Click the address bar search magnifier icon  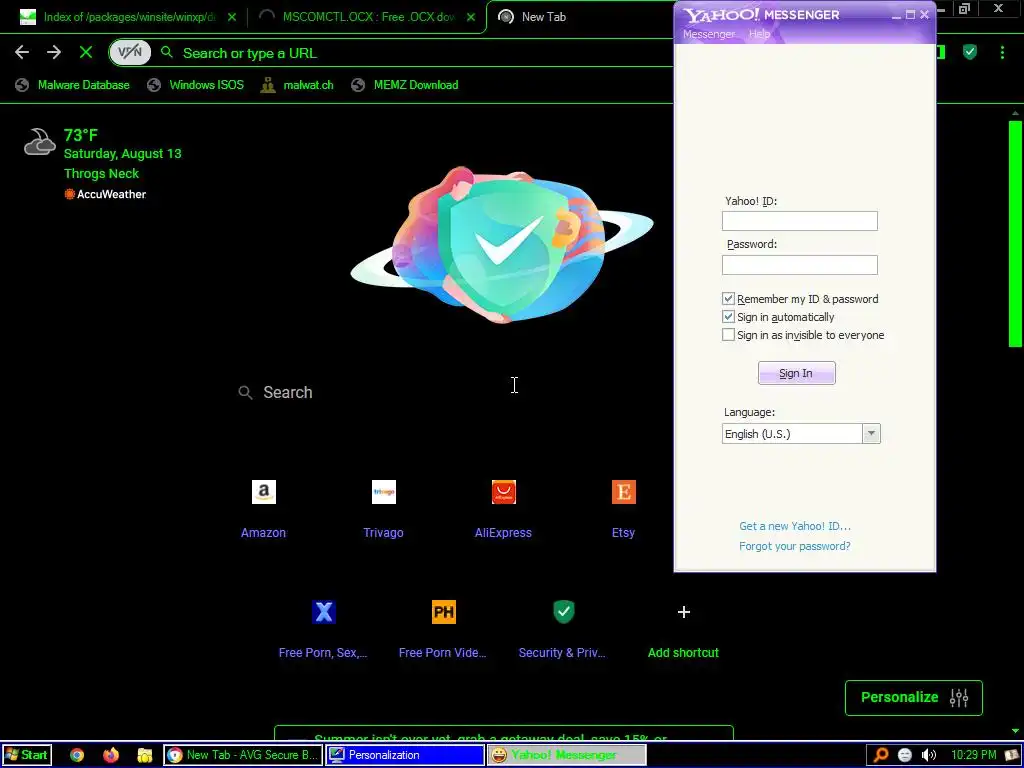pos(167,52)
